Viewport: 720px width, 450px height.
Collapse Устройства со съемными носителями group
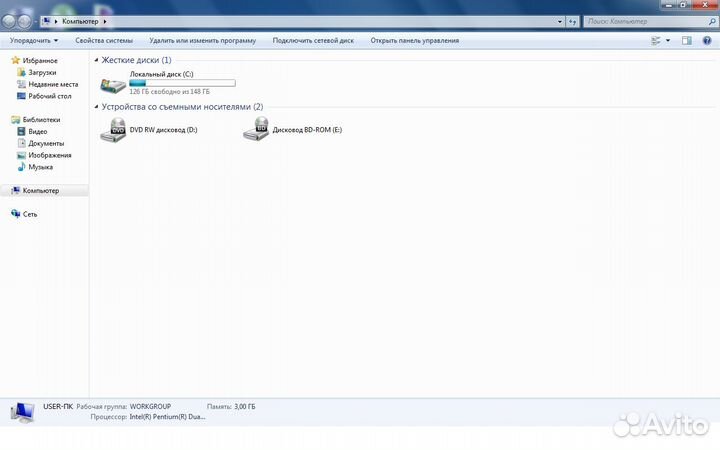[x=96, y=107]
